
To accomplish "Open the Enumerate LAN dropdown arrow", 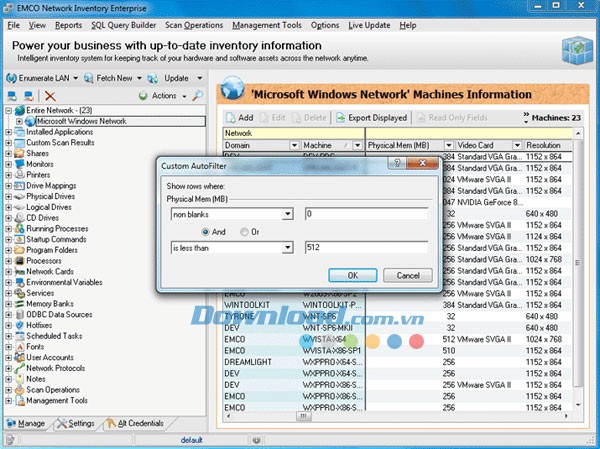I will [x=75, y=78].
